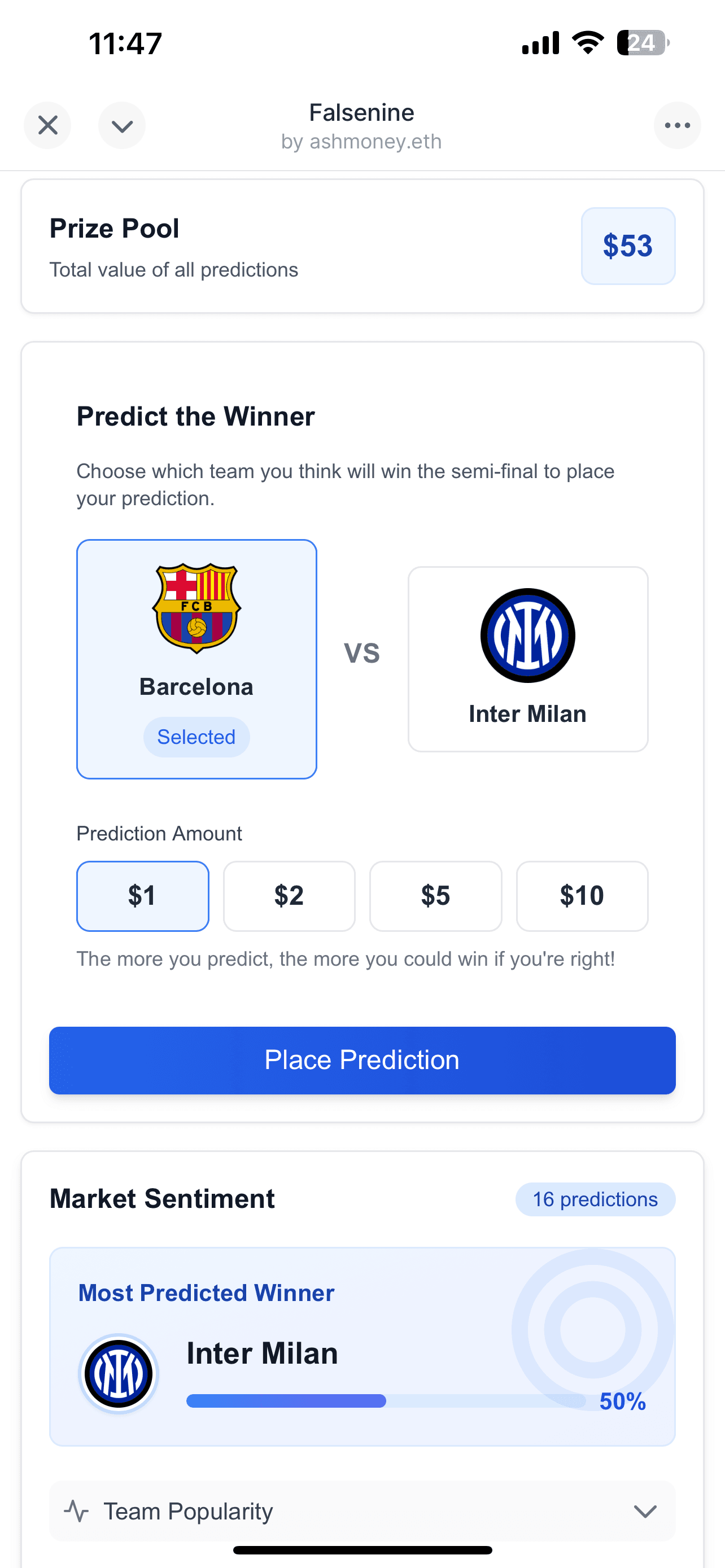Image resolution: width=725 pixels, height=1568 pixels.
Task: Select the Inter Milan team name
Action: click(x=528, y=714)
